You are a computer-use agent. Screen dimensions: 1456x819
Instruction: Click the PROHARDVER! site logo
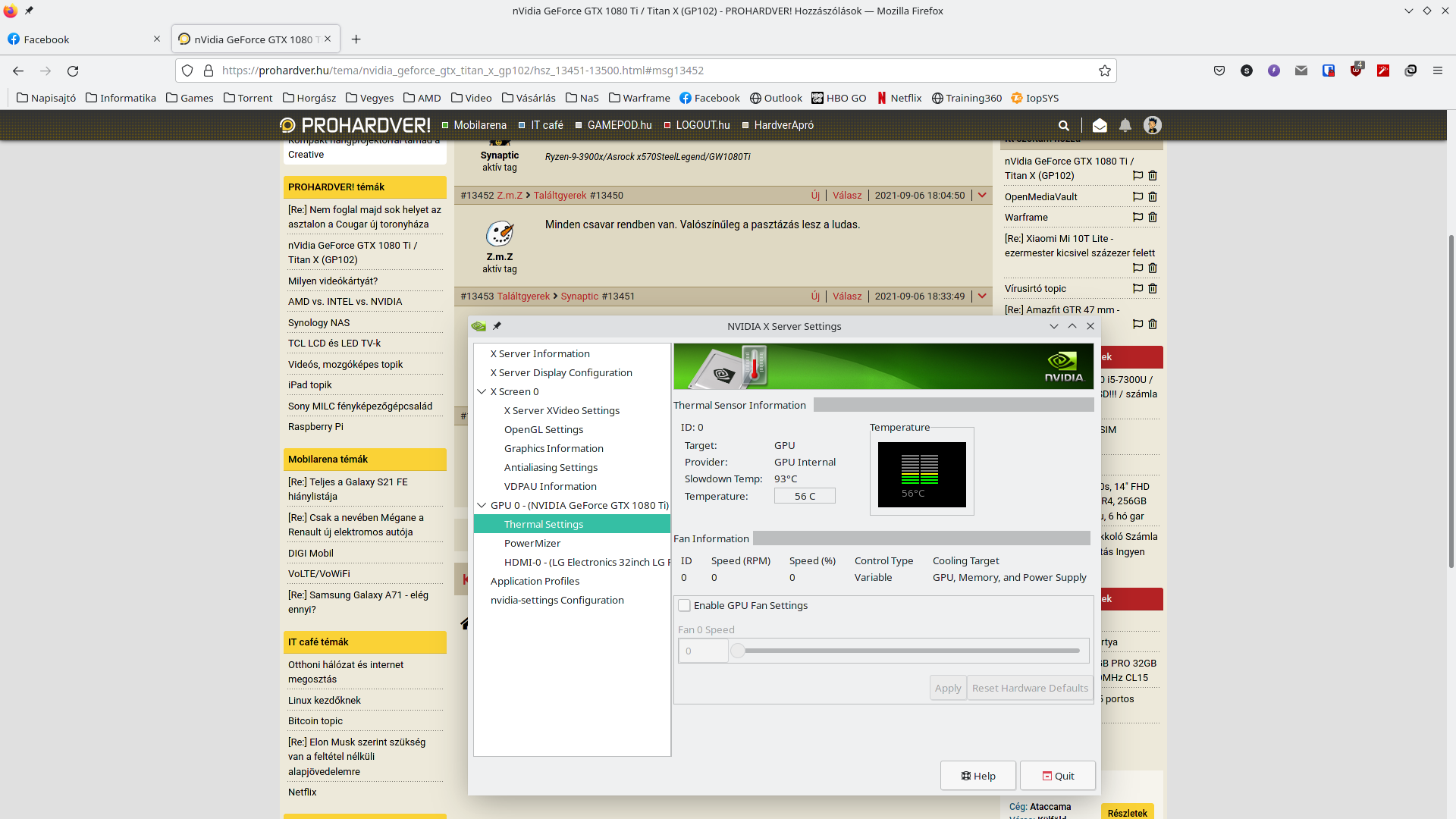coord(355,125)
